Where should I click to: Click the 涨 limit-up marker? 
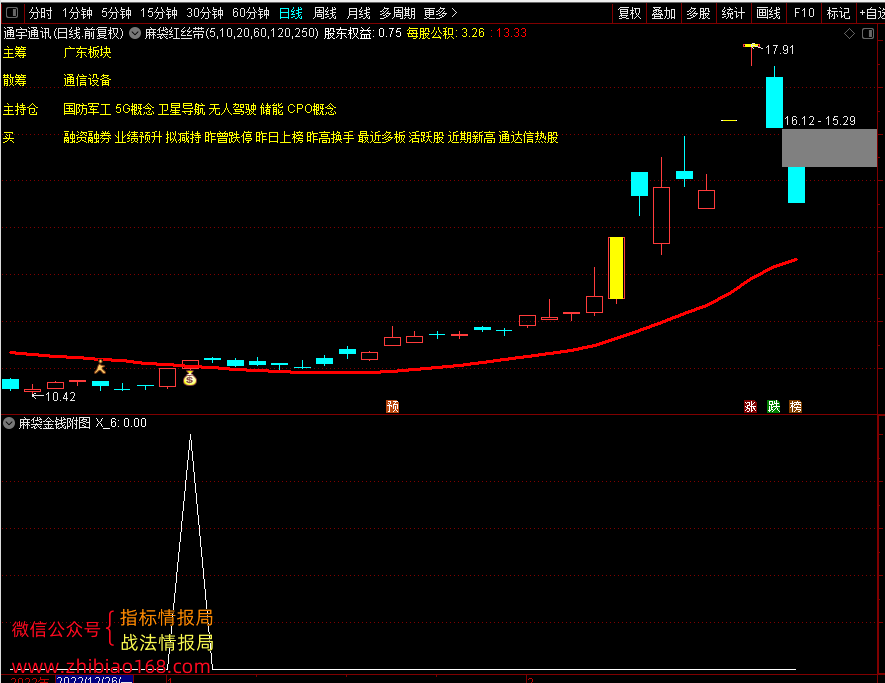click(x=750, y=406)
